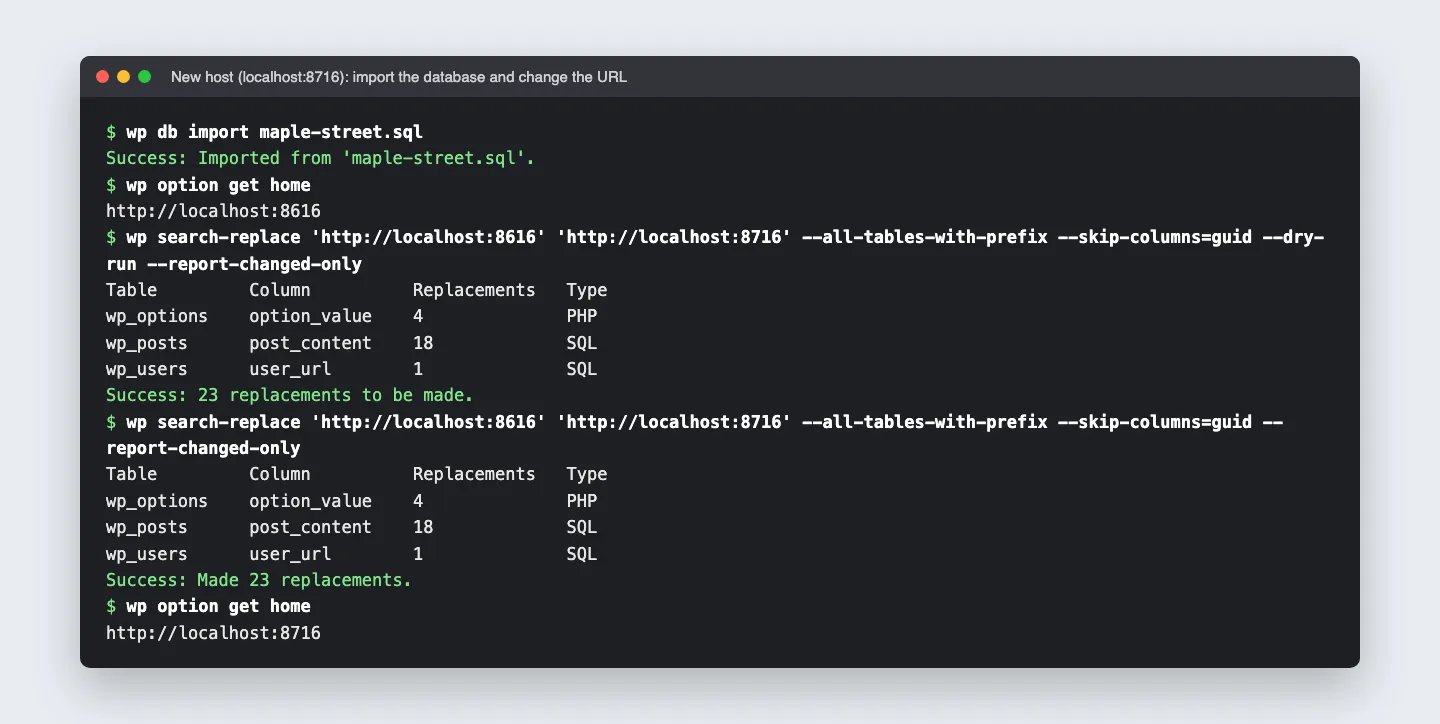The image size is (1440, 724).
Task: Click the standalone output line "http://localhost:8616"
Action: (x=213, y=211)
